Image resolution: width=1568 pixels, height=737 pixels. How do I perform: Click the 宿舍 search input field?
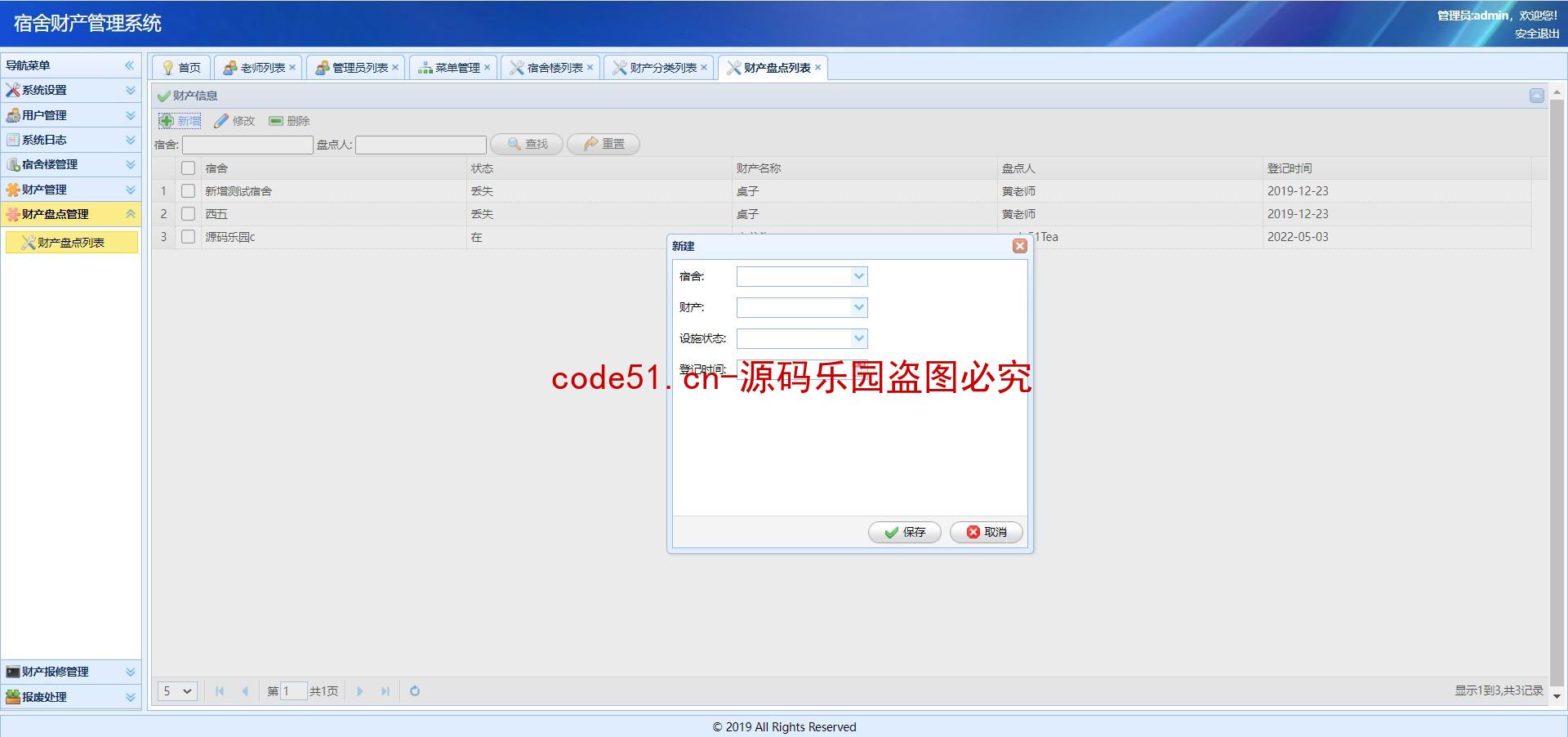click(247, 145)
